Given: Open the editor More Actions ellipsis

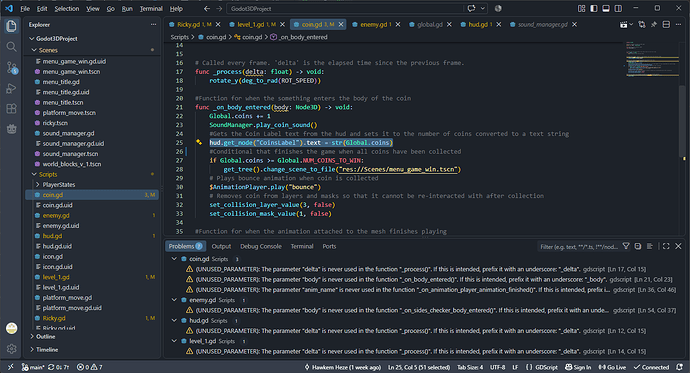Looking at the screenshot, I should click(x=678, y=25).
